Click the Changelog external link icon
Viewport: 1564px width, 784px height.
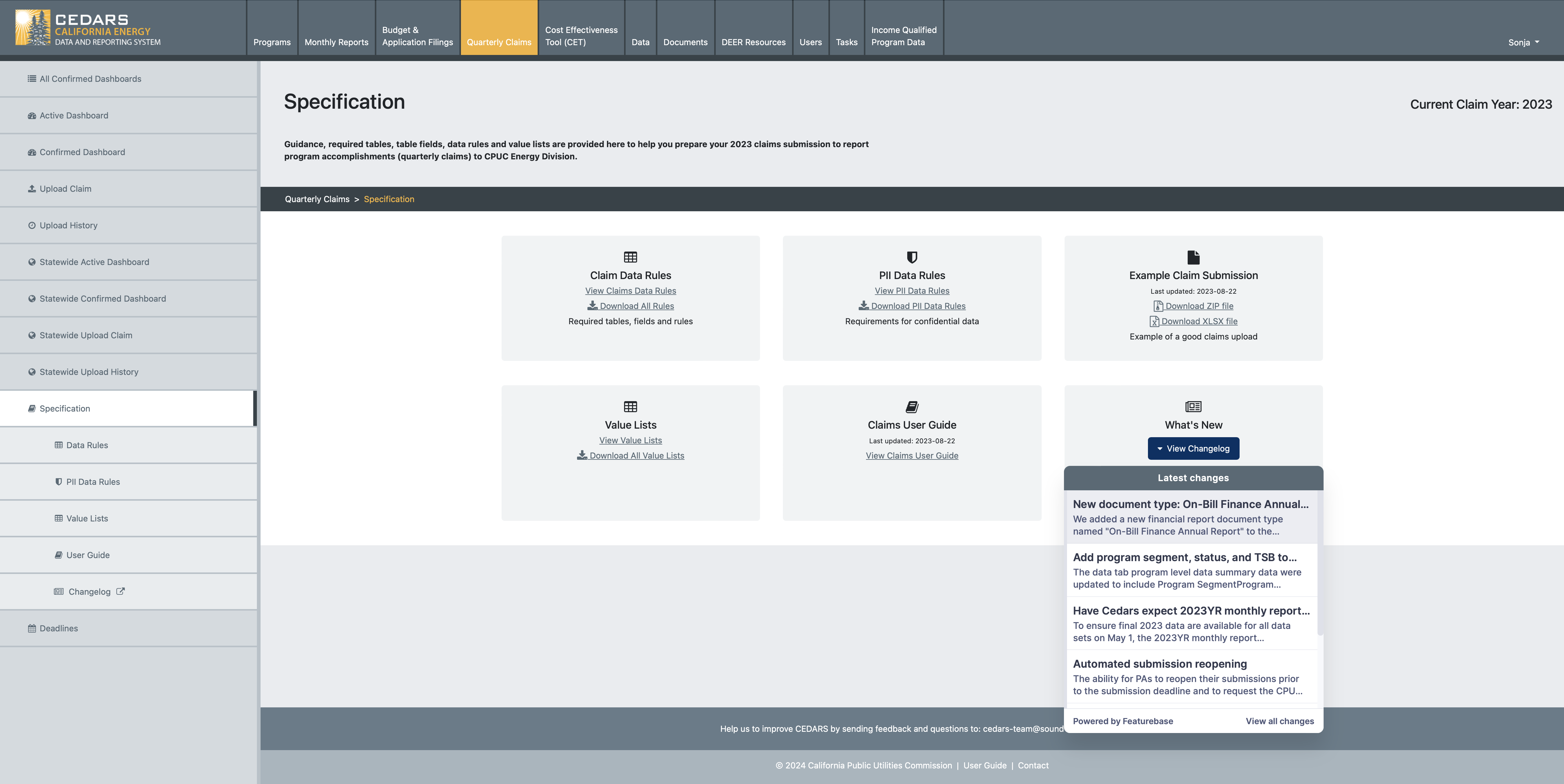[120, 591]
